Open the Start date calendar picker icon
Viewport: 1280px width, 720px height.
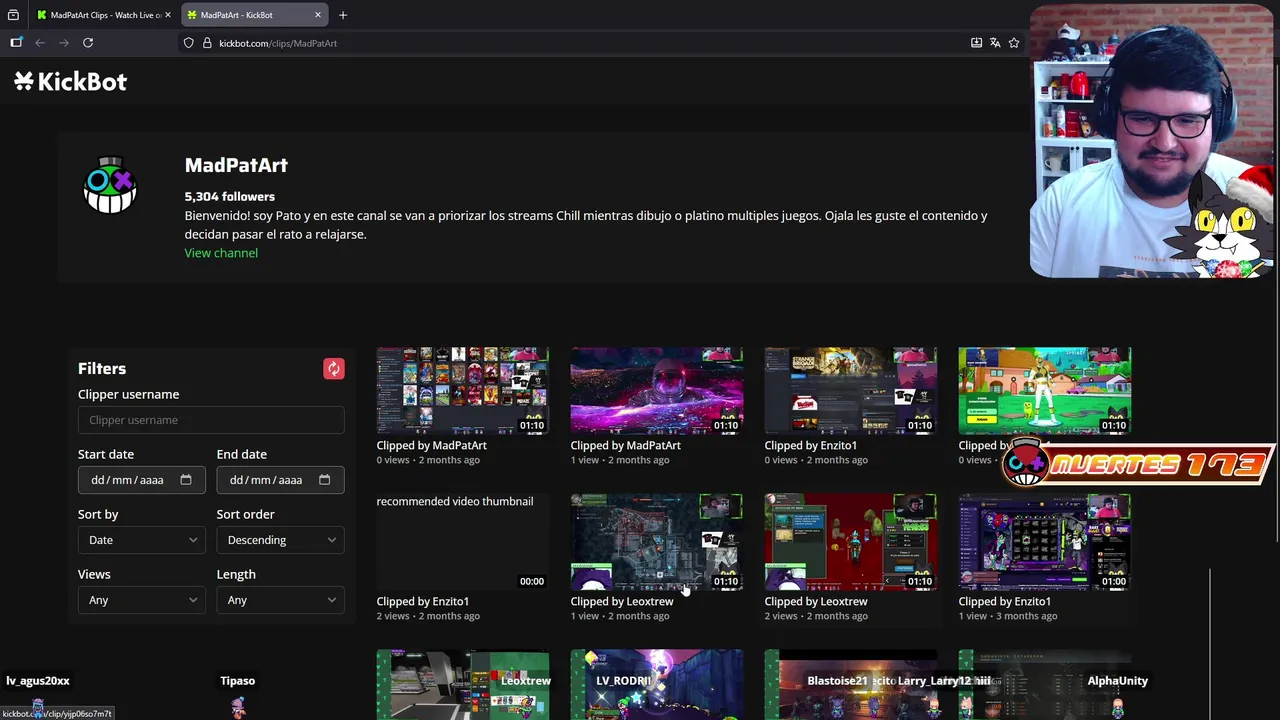click(x=186, y=480)
